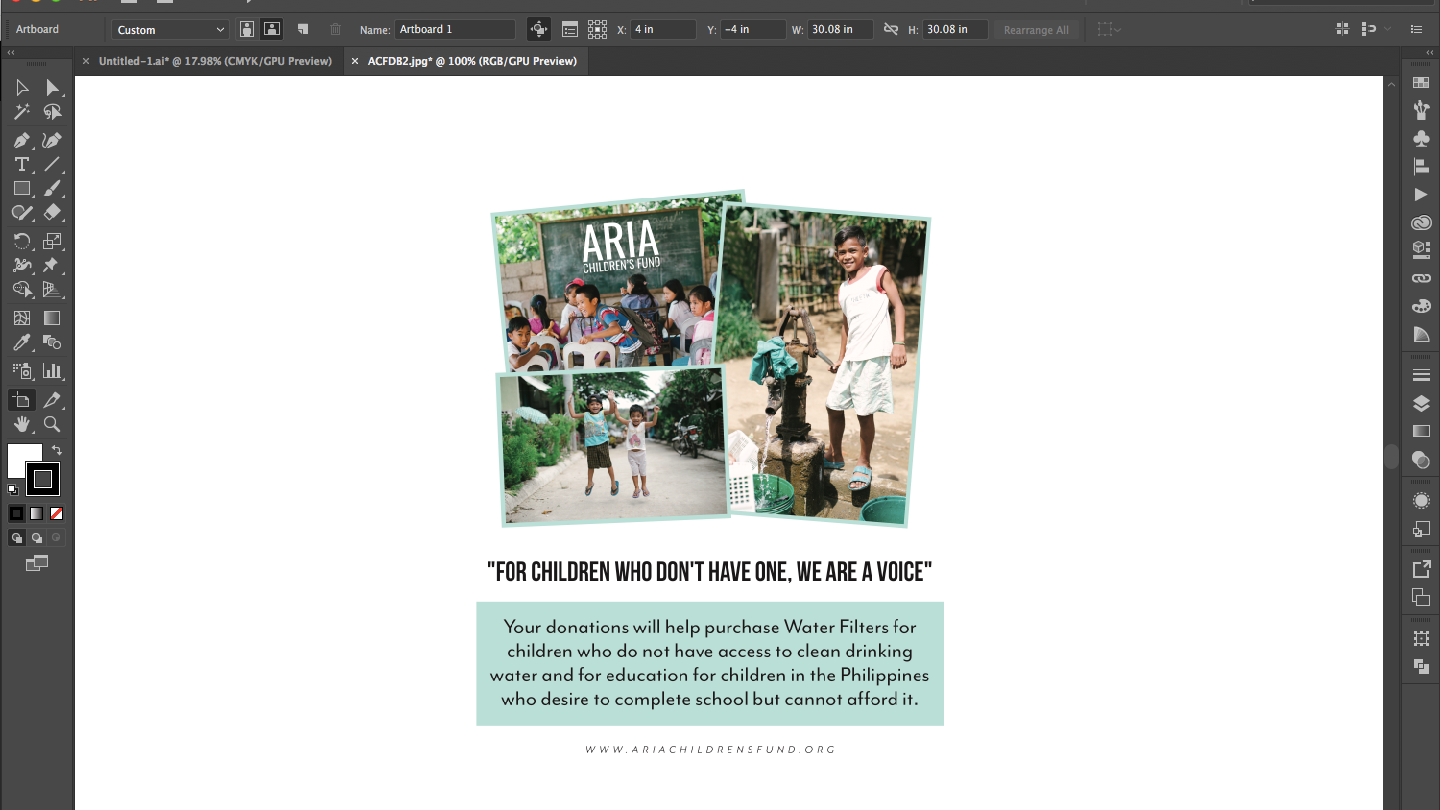The width and height of the screenshot is (1440, 810).
Task: Change Screen Mode button
Action: (x=37, y=564)
